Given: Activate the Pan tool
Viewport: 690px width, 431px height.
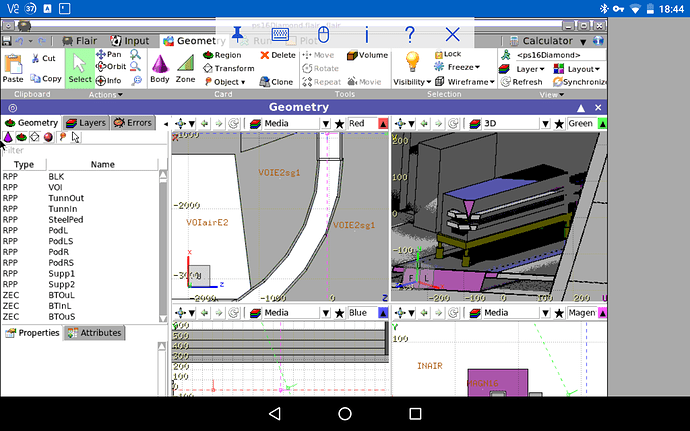Looking at the screenshot, I should [x=109, y=54].
